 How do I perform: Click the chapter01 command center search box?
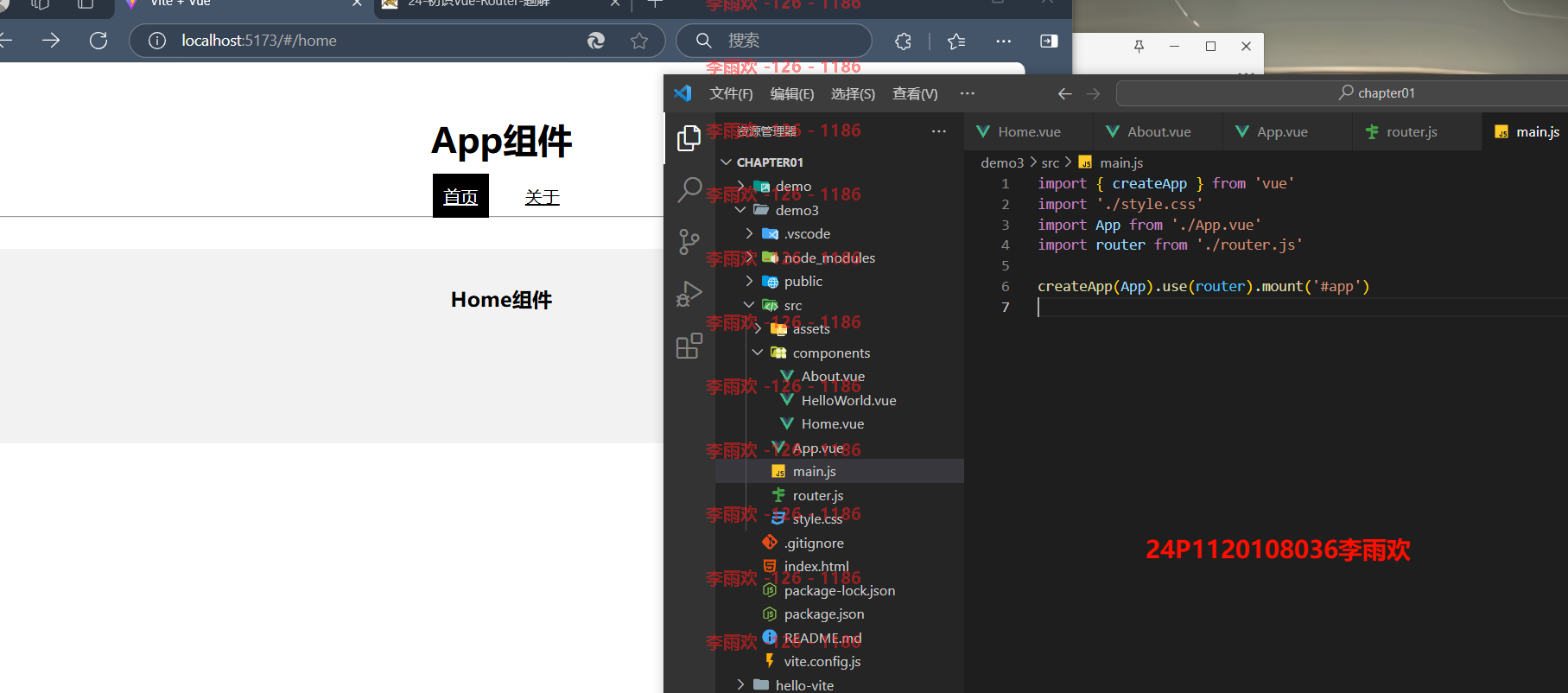(x=1342, y=93)
